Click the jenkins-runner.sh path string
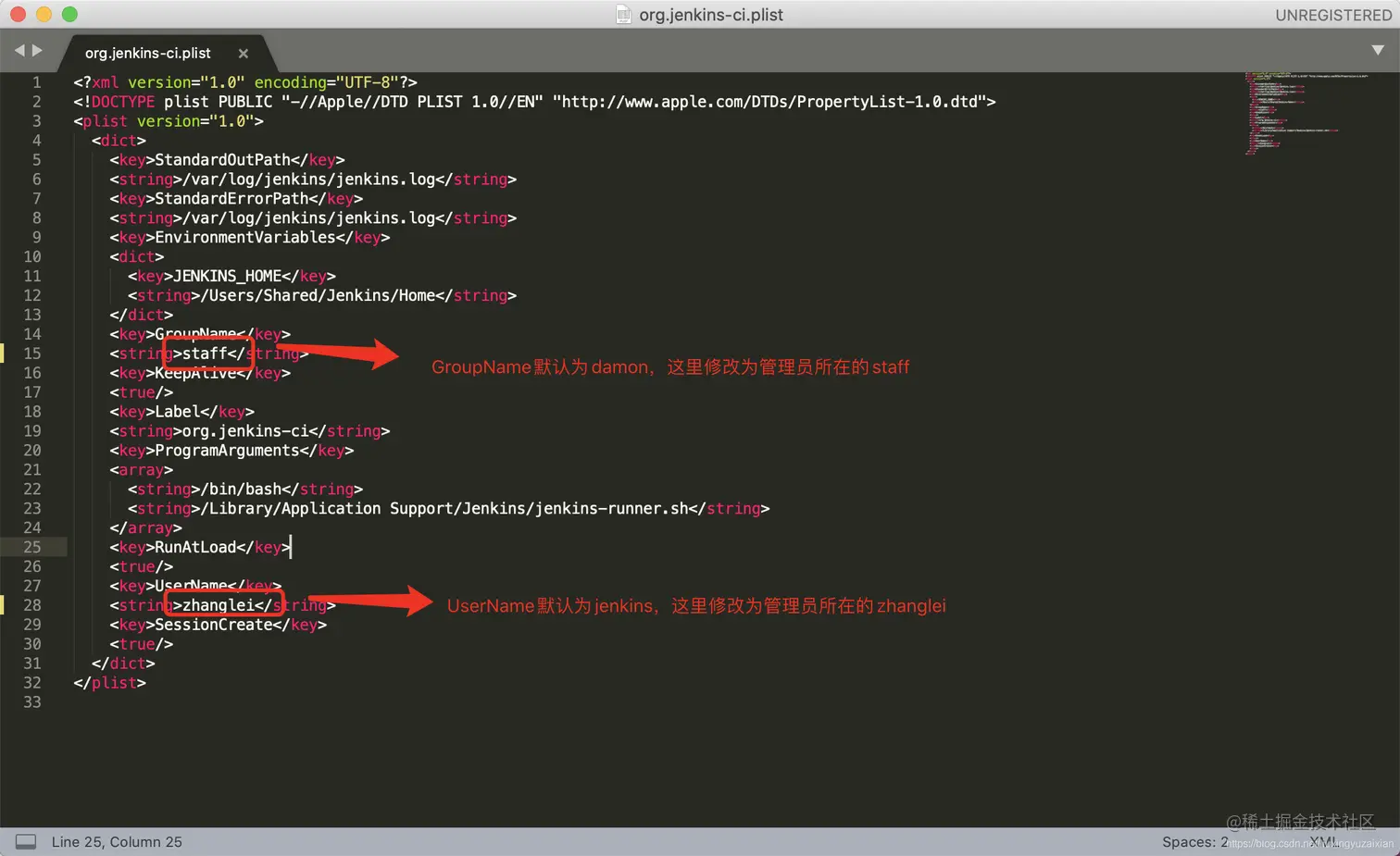This screenshot has height=856, width=1400. pos(444,508)
